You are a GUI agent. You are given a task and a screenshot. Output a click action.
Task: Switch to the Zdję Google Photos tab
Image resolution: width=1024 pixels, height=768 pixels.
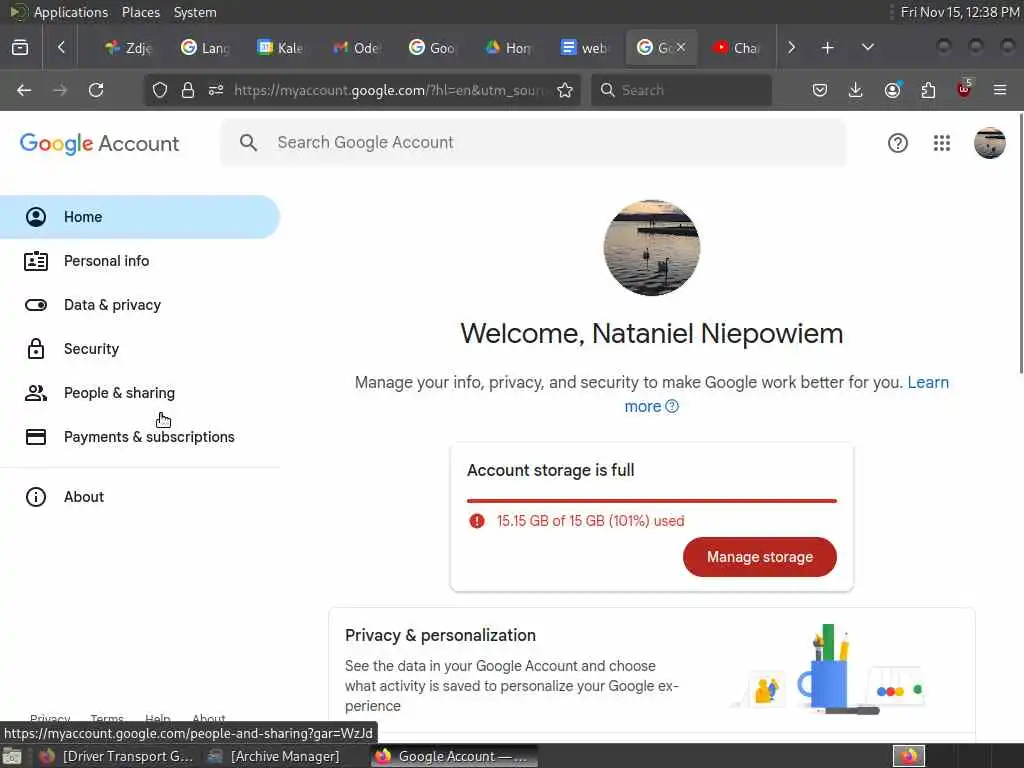129,48
